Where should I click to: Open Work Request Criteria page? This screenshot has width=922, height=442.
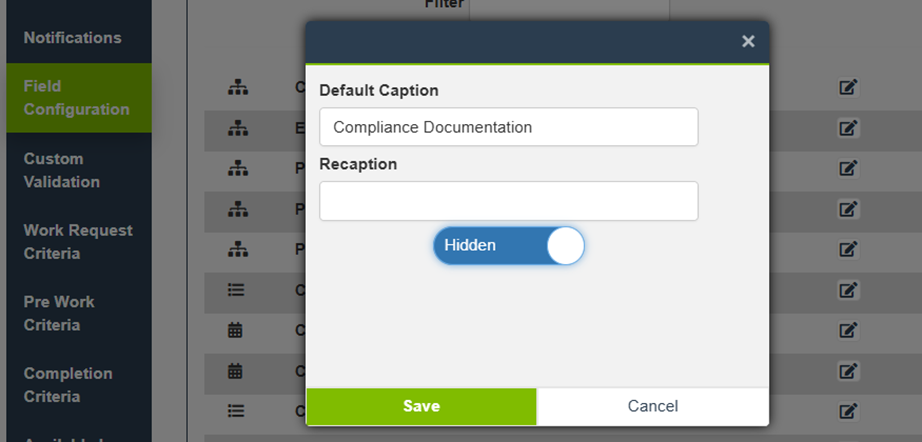click(78, 242)
